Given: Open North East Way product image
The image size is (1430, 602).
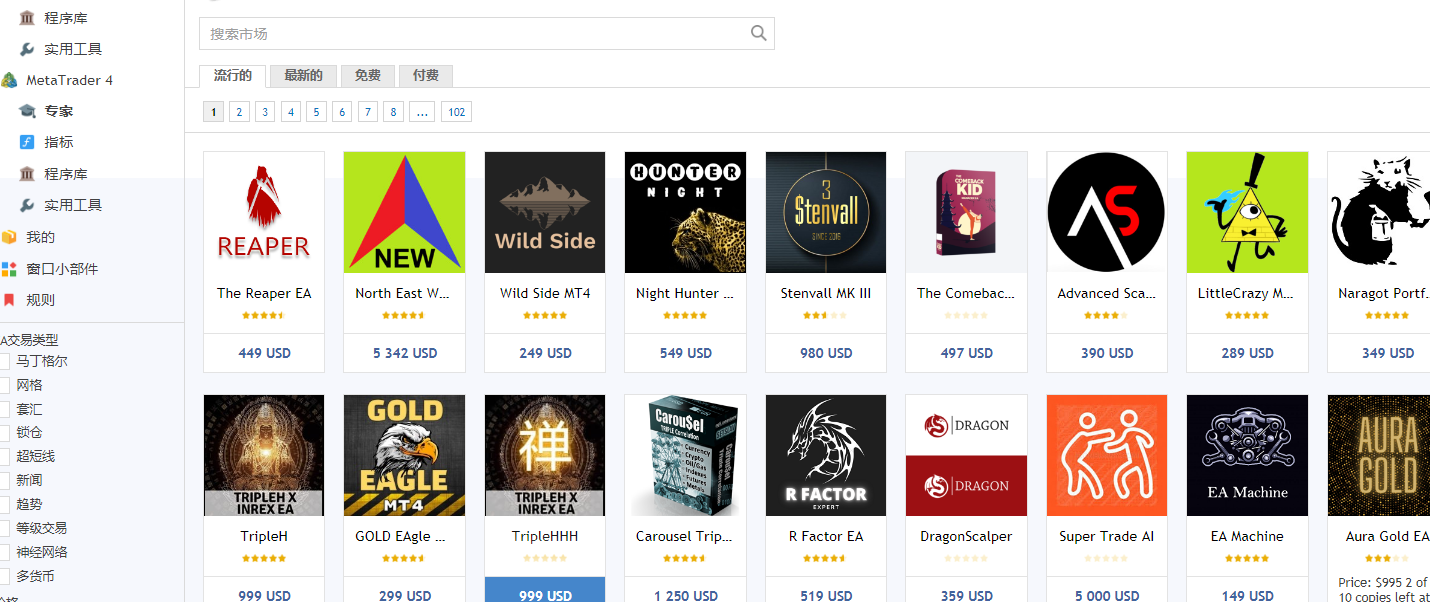Looking at the screenshot, I should (404, 212).
